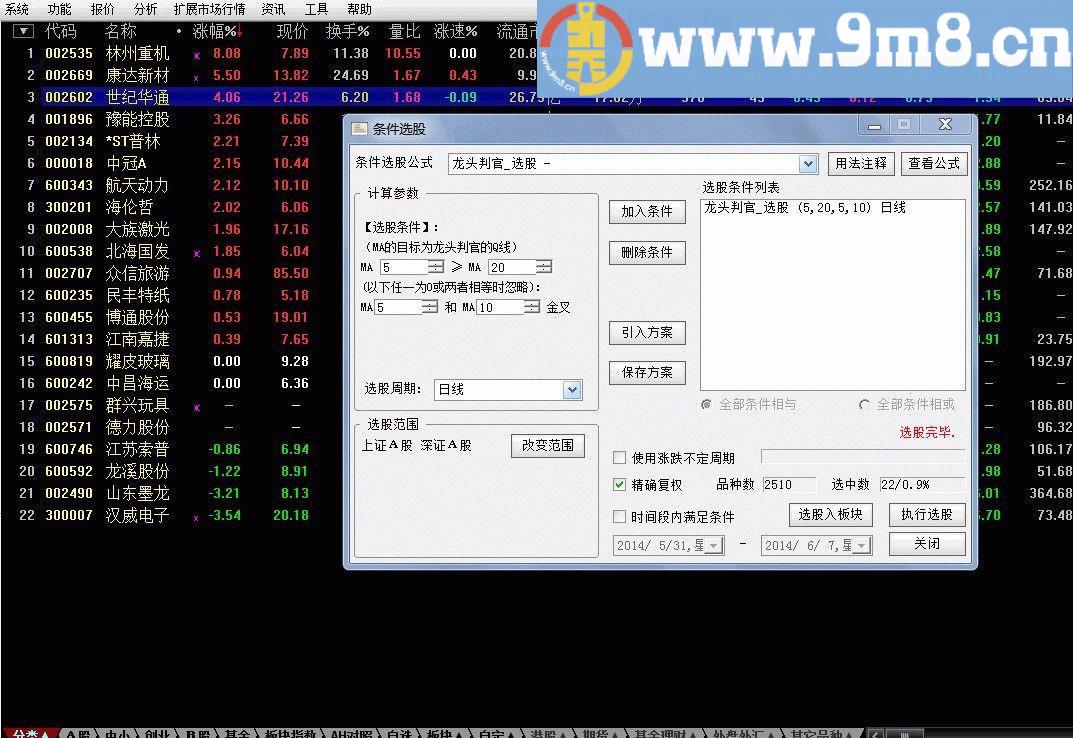Minimize the 条件选股 dialog
1073x738 pixels.
tap(874, 125)
